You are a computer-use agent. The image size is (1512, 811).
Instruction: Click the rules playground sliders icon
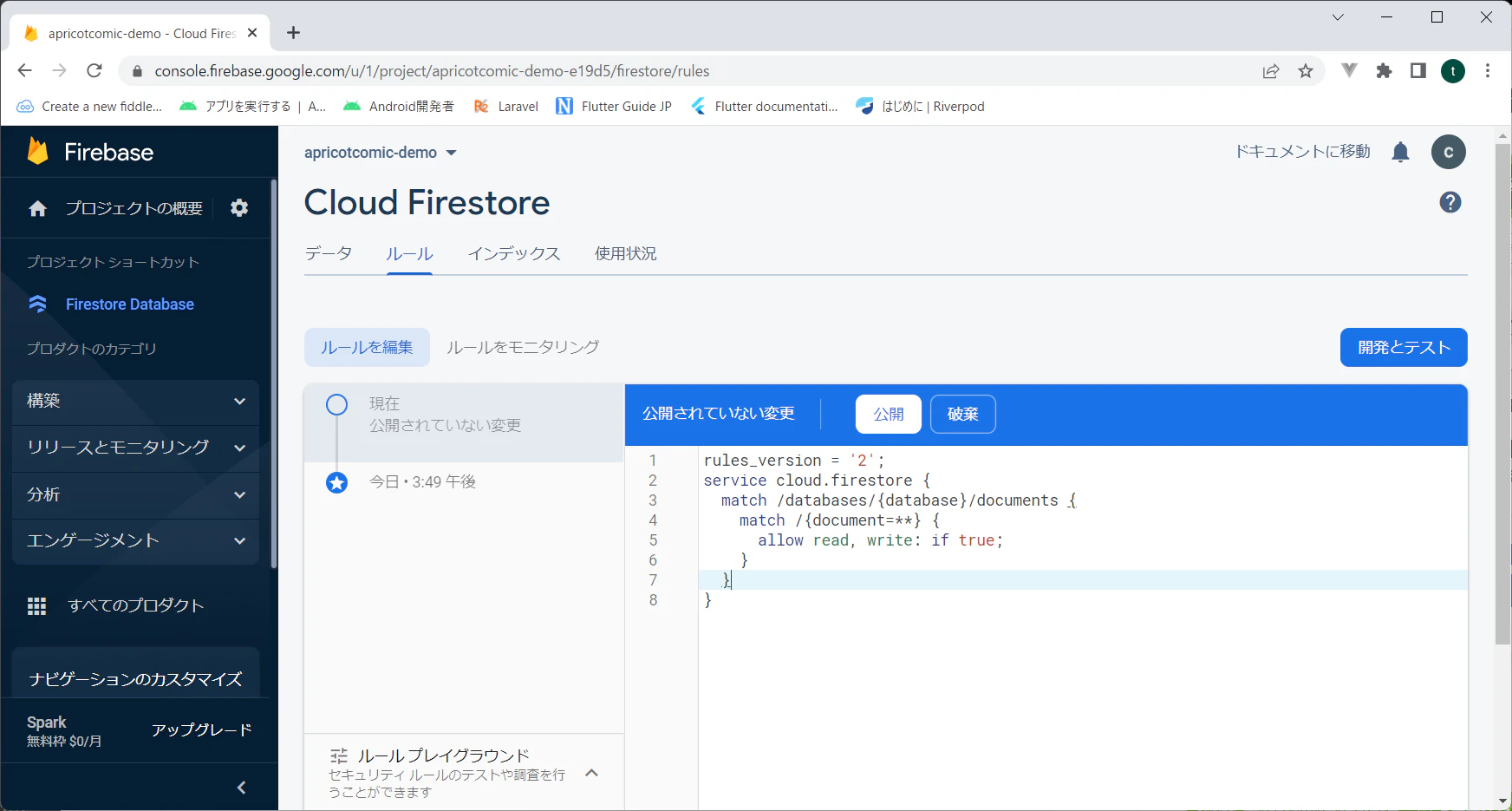tap(339, 756)
